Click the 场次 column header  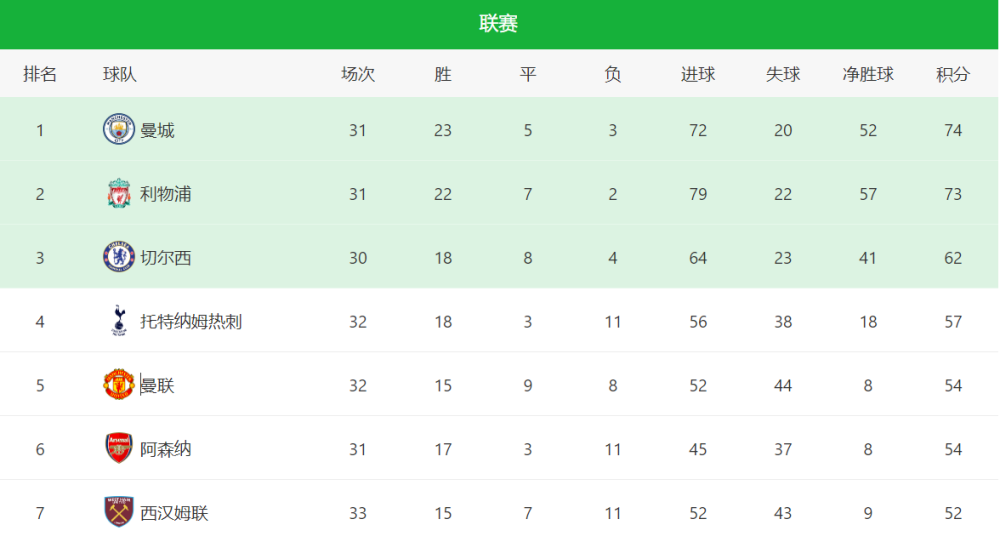(358, 74)
